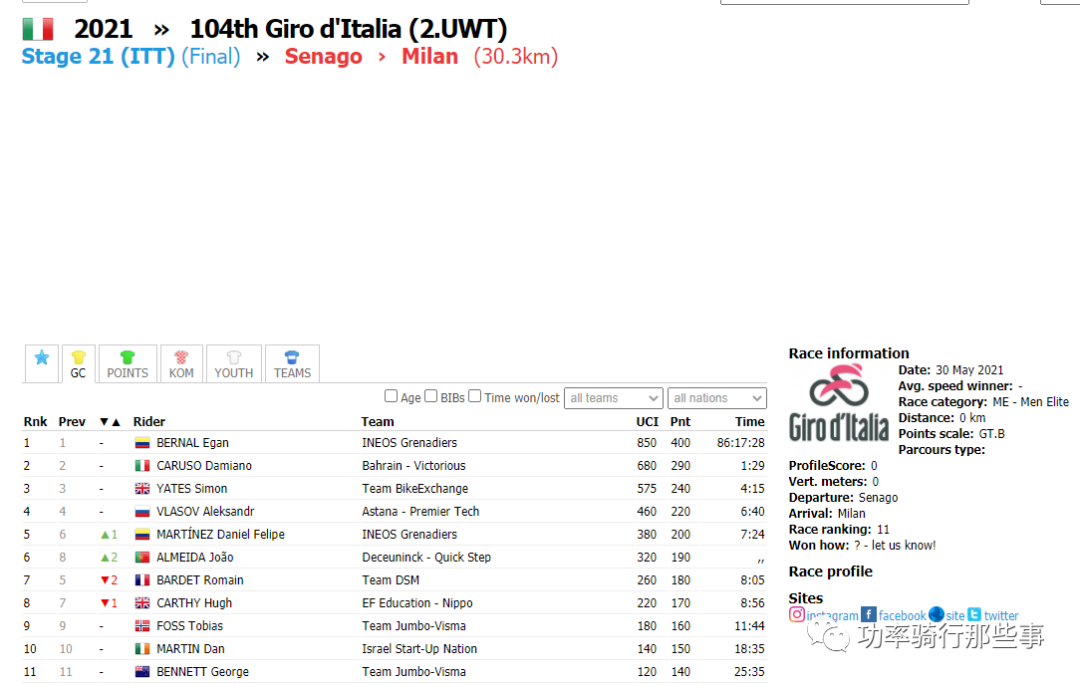1080x684 pixels.
Task: Click the French flag next to BARDET Romain
Action: click(142, 580)
